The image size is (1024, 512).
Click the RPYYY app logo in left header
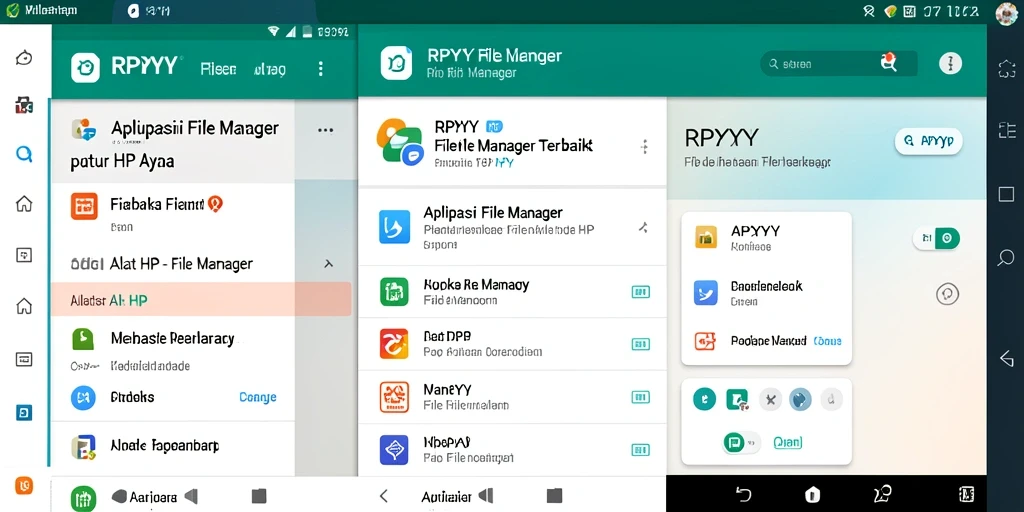tap(85, 68)
